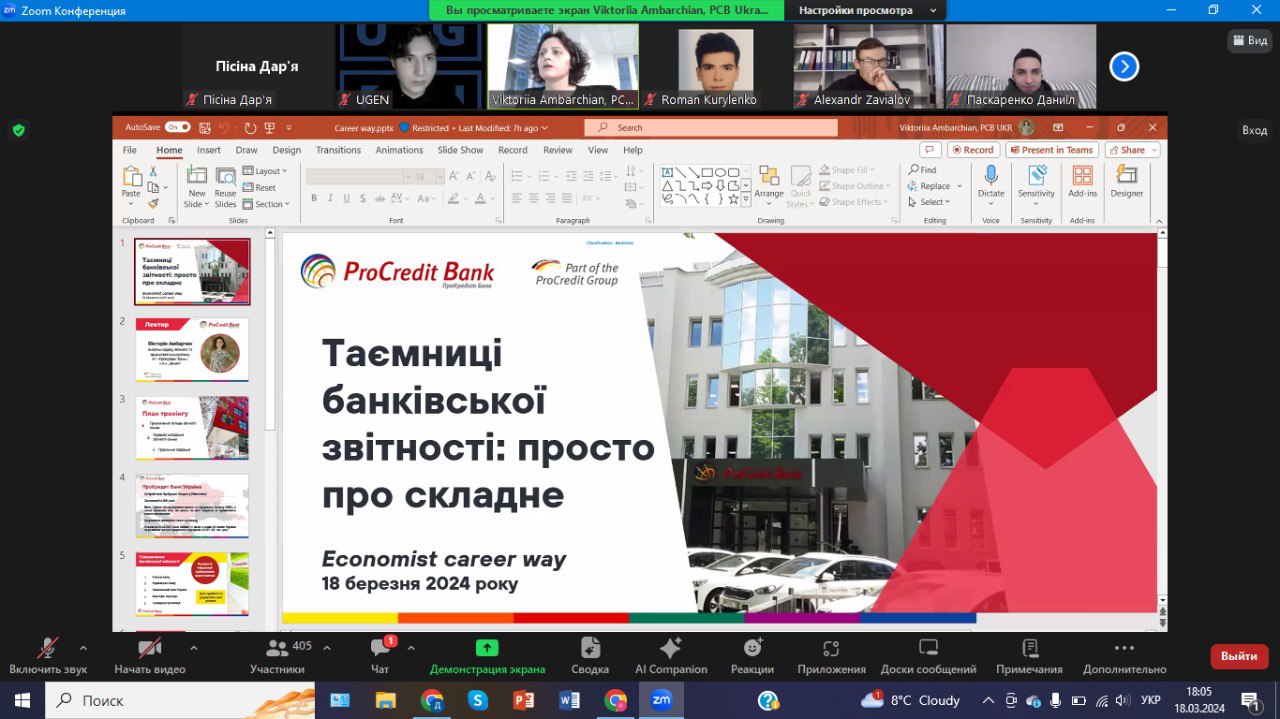Screen dimensions: 1280x719
Task: Open the Transitions ribbon tab
Action: click(x=338, y=150)
